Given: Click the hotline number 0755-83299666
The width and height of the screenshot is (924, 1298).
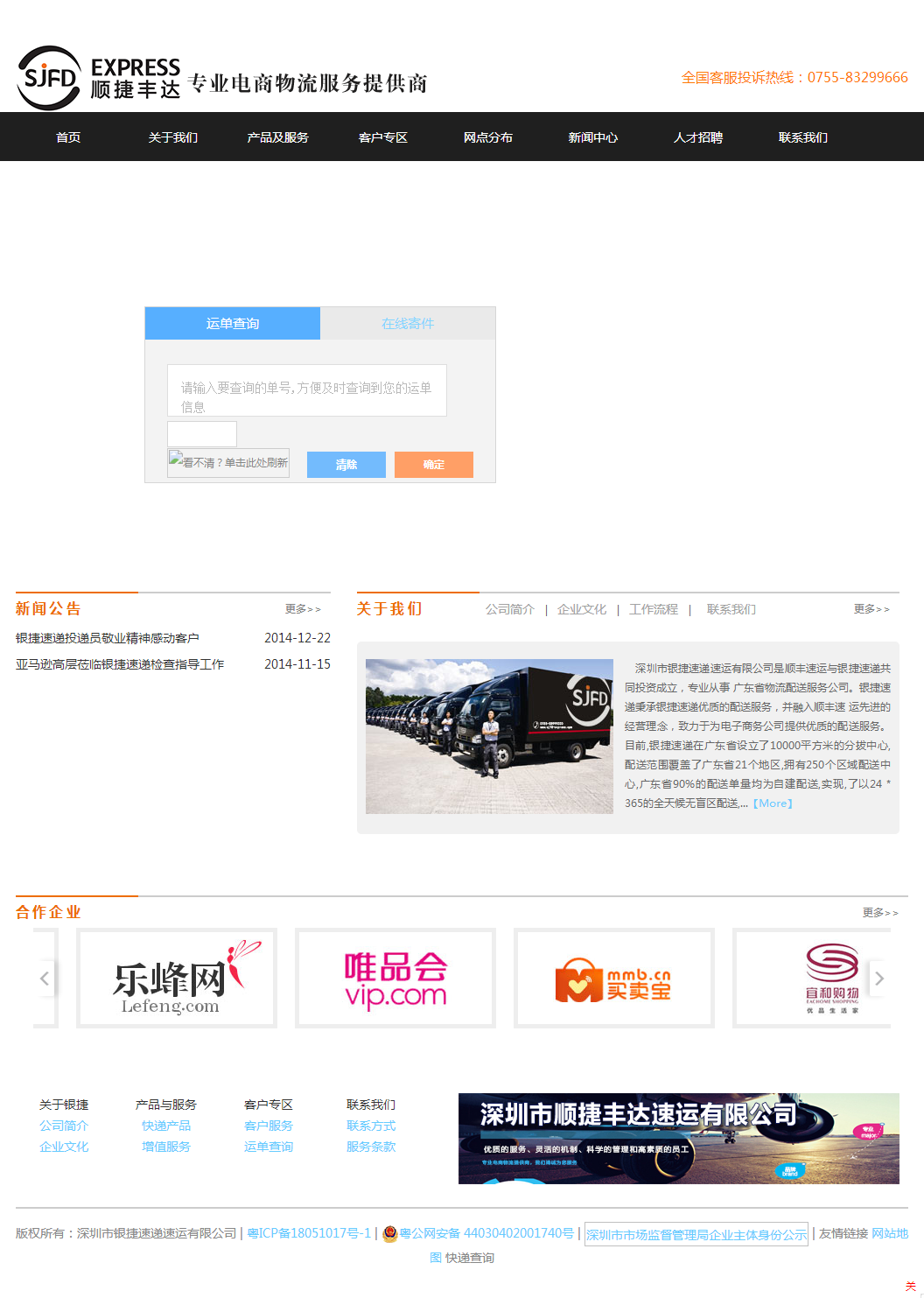Looking at the screenshot, I should click(x=857, y=77).
